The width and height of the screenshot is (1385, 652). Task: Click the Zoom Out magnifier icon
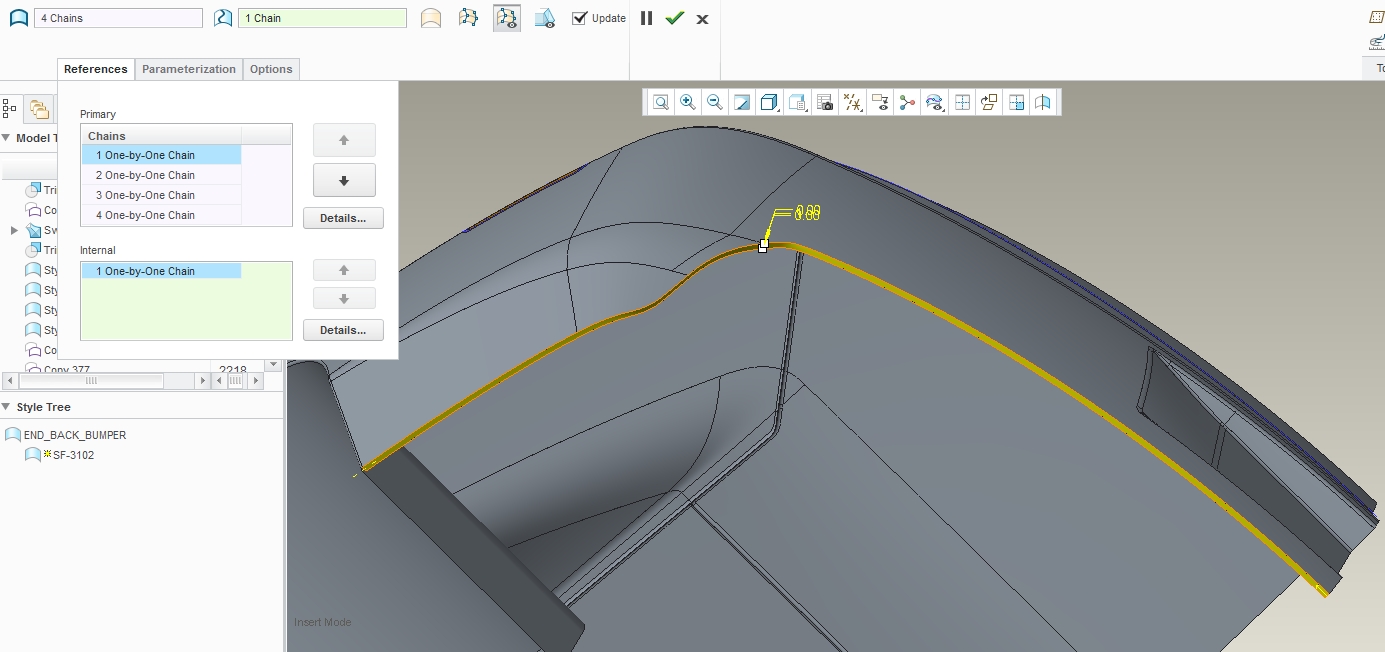pyautogui.click(x=715, y=102)
